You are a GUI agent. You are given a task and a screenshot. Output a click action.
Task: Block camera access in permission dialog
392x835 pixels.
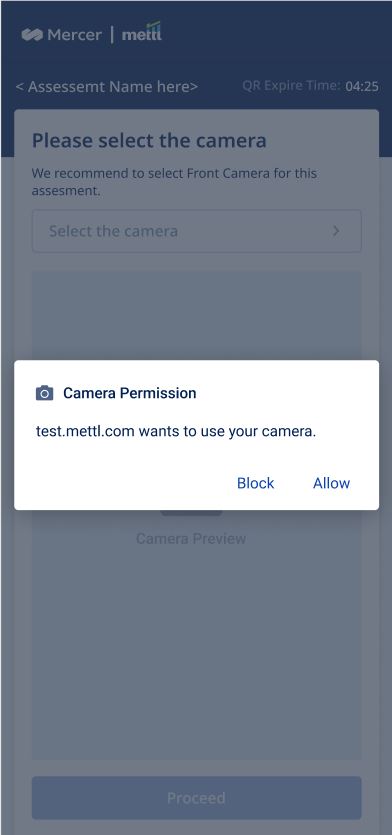click(256, 483)
